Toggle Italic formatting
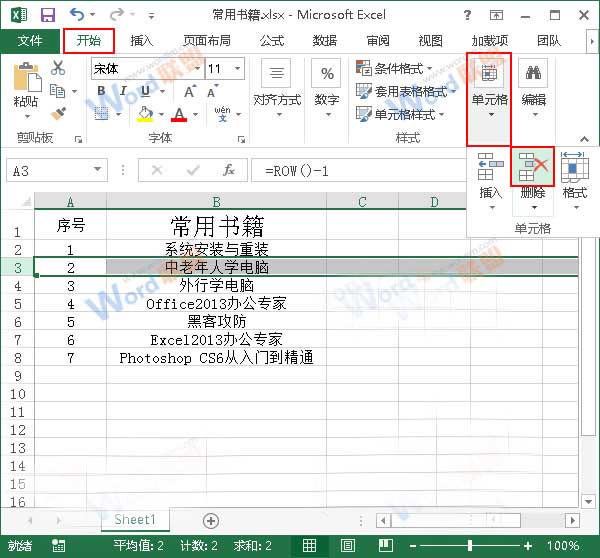 123,91
